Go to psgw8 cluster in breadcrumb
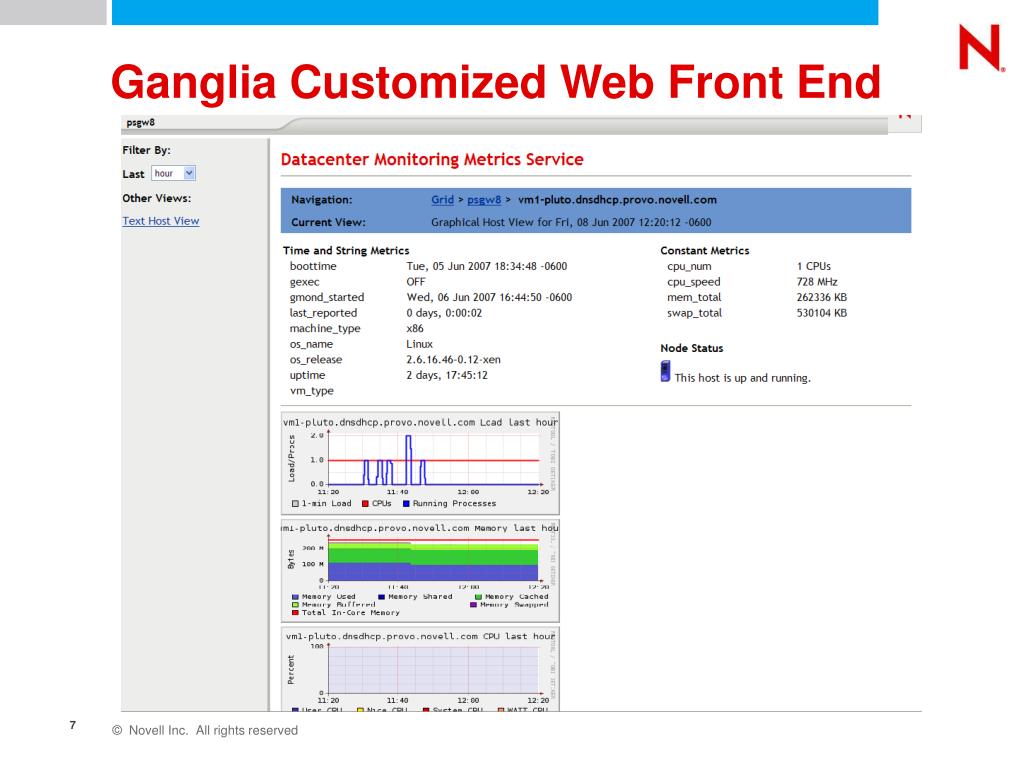 pos(484,200)
